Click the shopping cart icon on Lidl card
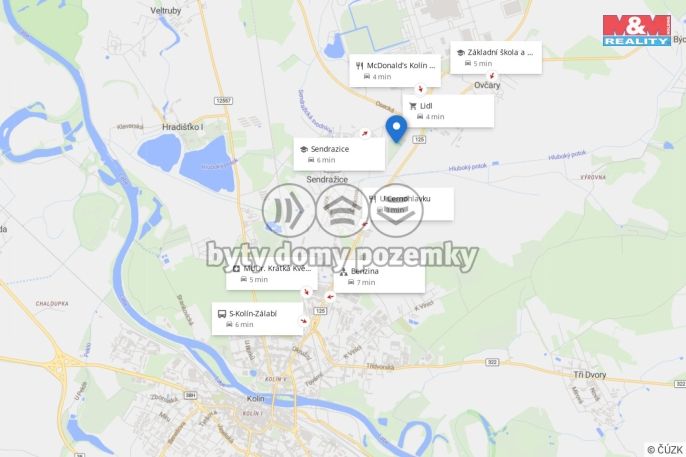 point(413,106)
